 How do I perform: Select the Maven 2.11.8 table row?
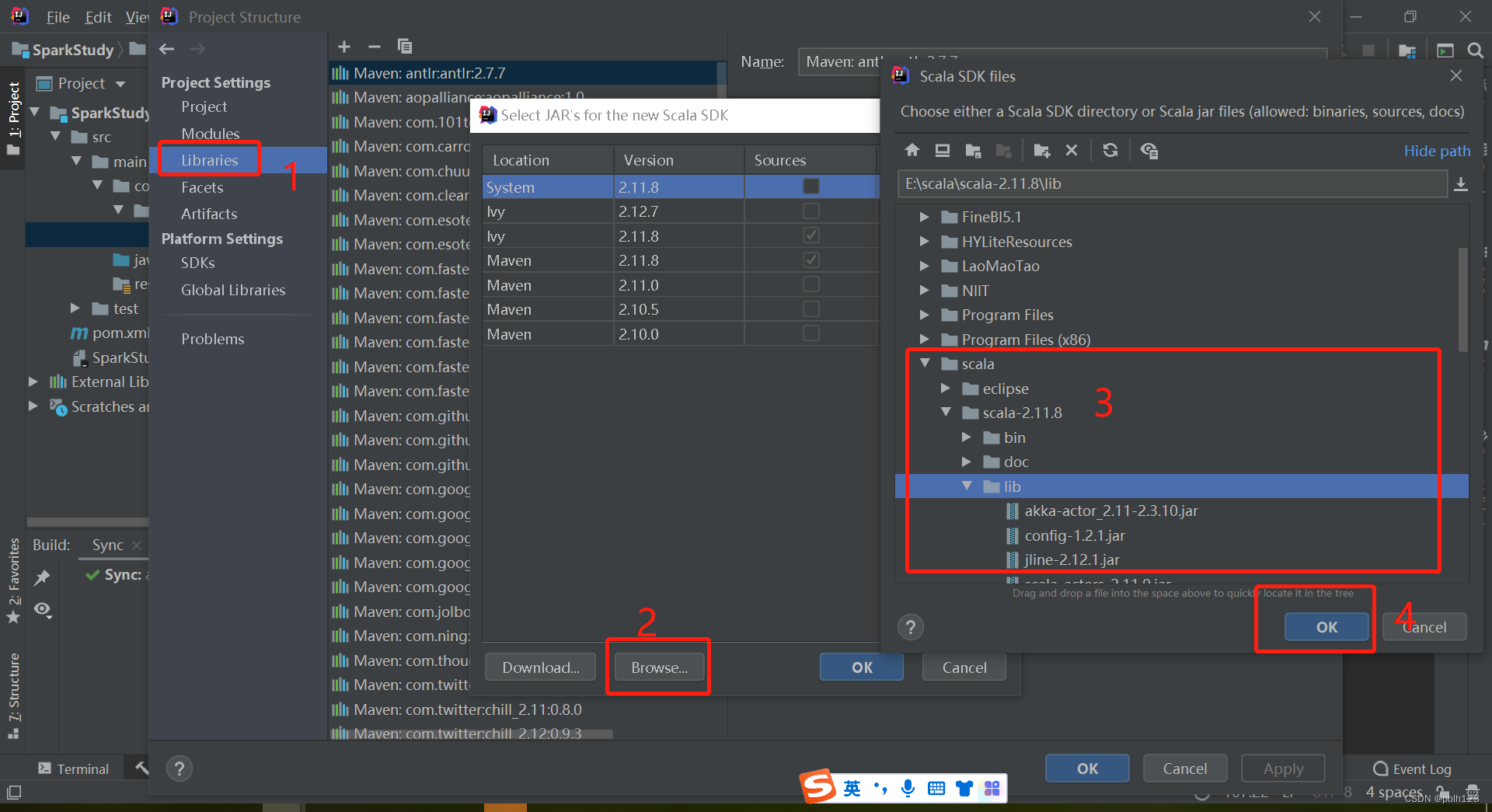[x=680, y=260]
